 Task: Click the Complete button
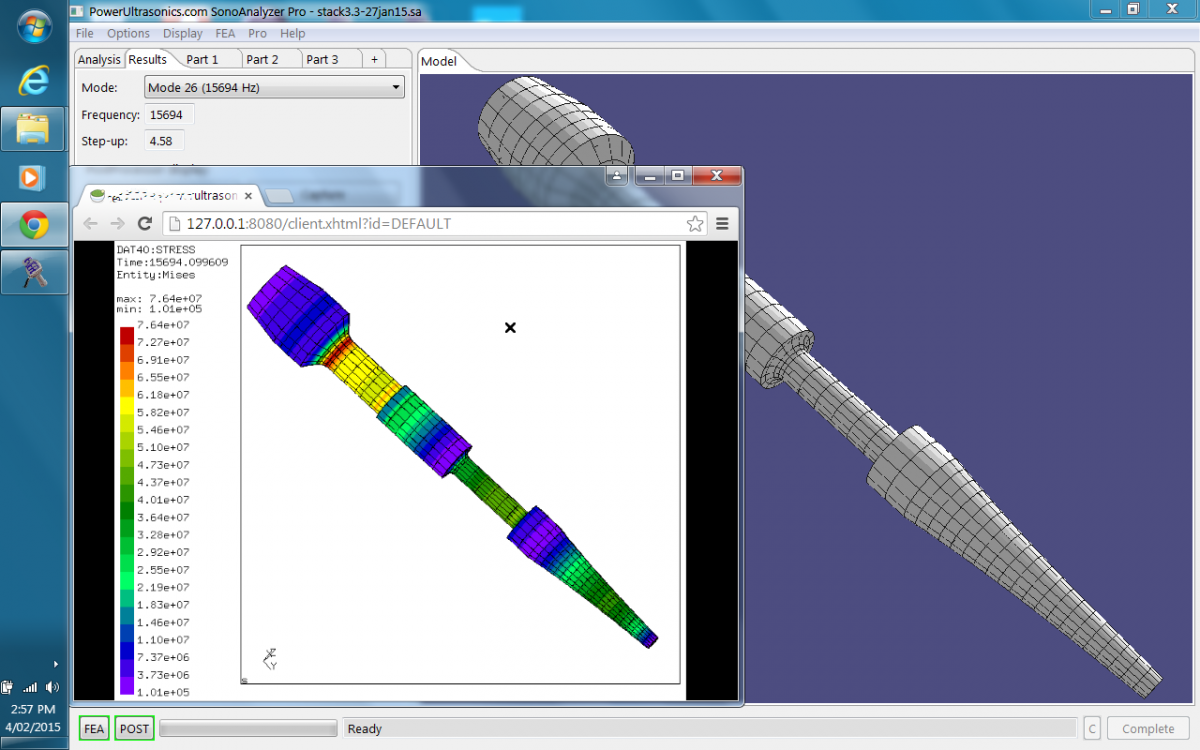(1148, 729)
